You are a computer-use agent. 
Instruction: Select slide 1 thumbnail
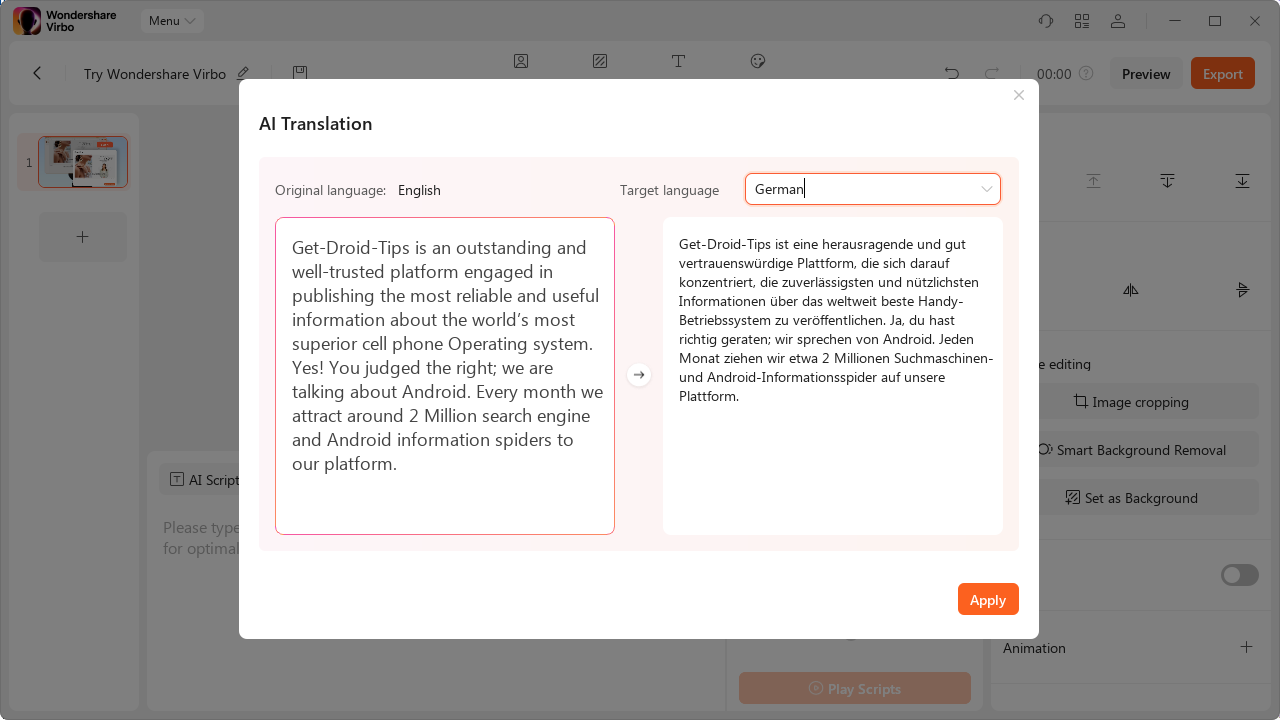(x=83, y=162)
